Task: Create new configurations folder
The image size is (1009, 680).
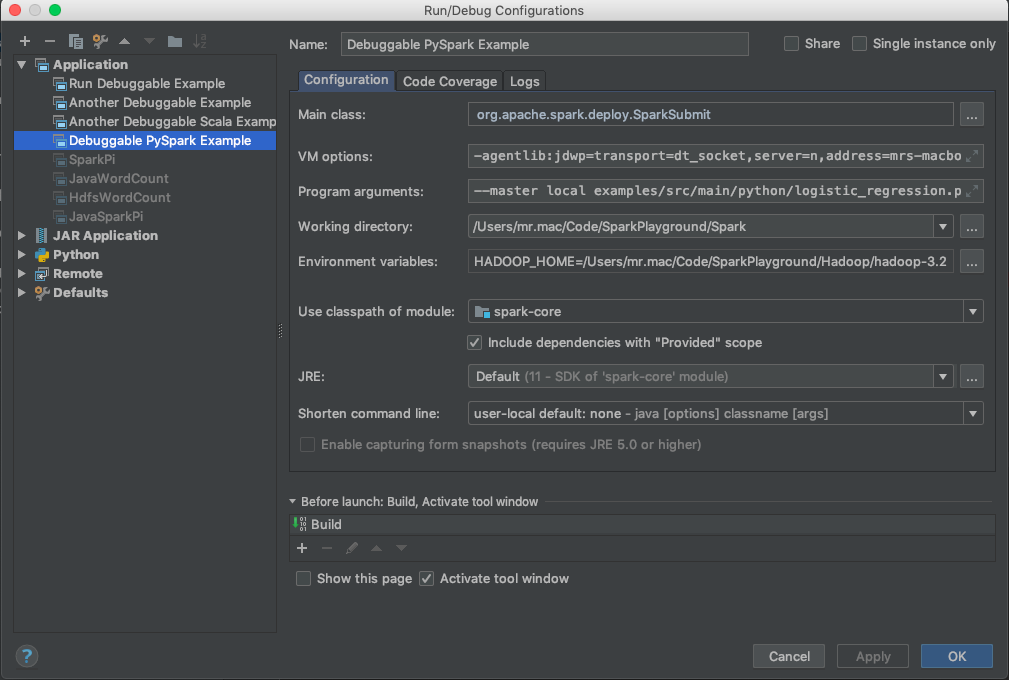Action: coord(174,42)
